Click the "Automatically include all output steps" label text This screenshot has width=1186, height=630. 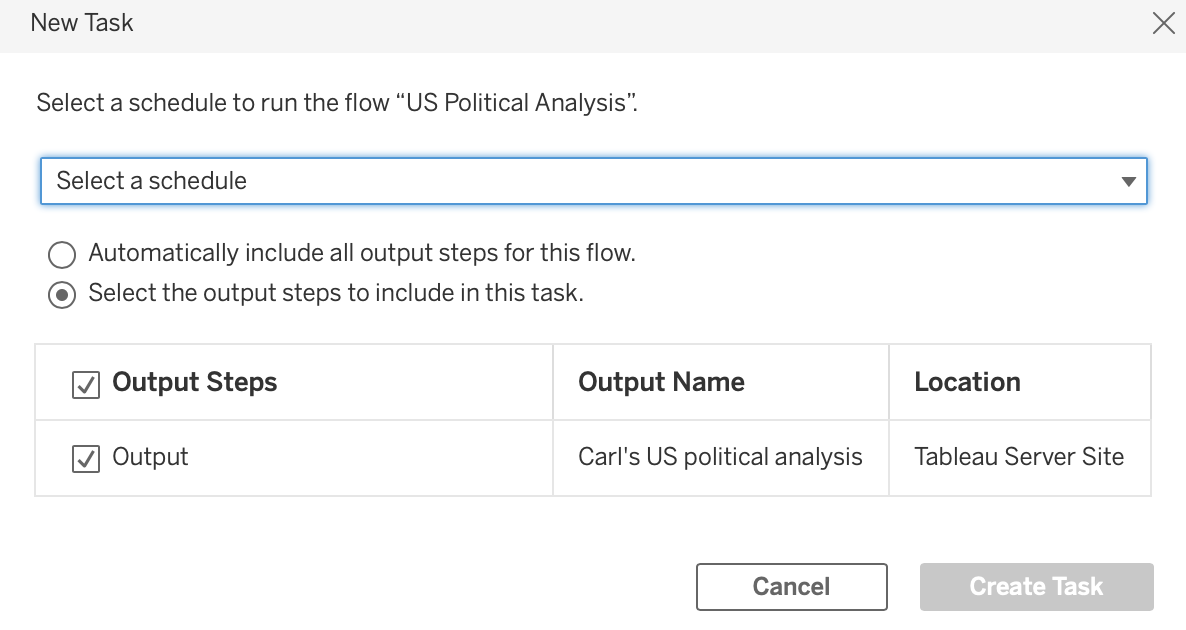click(362, 253)
